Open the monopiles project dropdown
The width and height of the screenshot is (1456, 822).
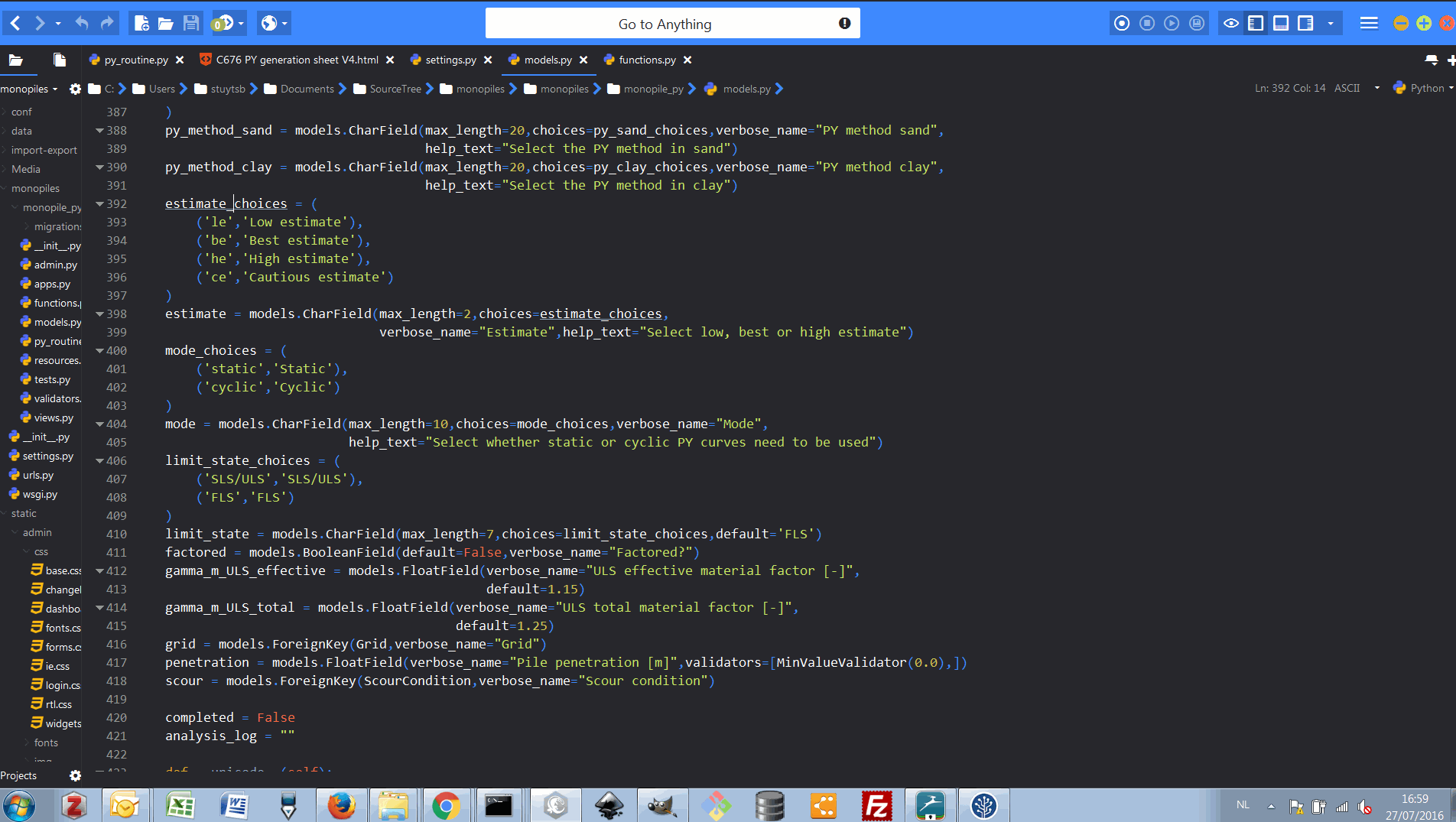tap(29, 89)
